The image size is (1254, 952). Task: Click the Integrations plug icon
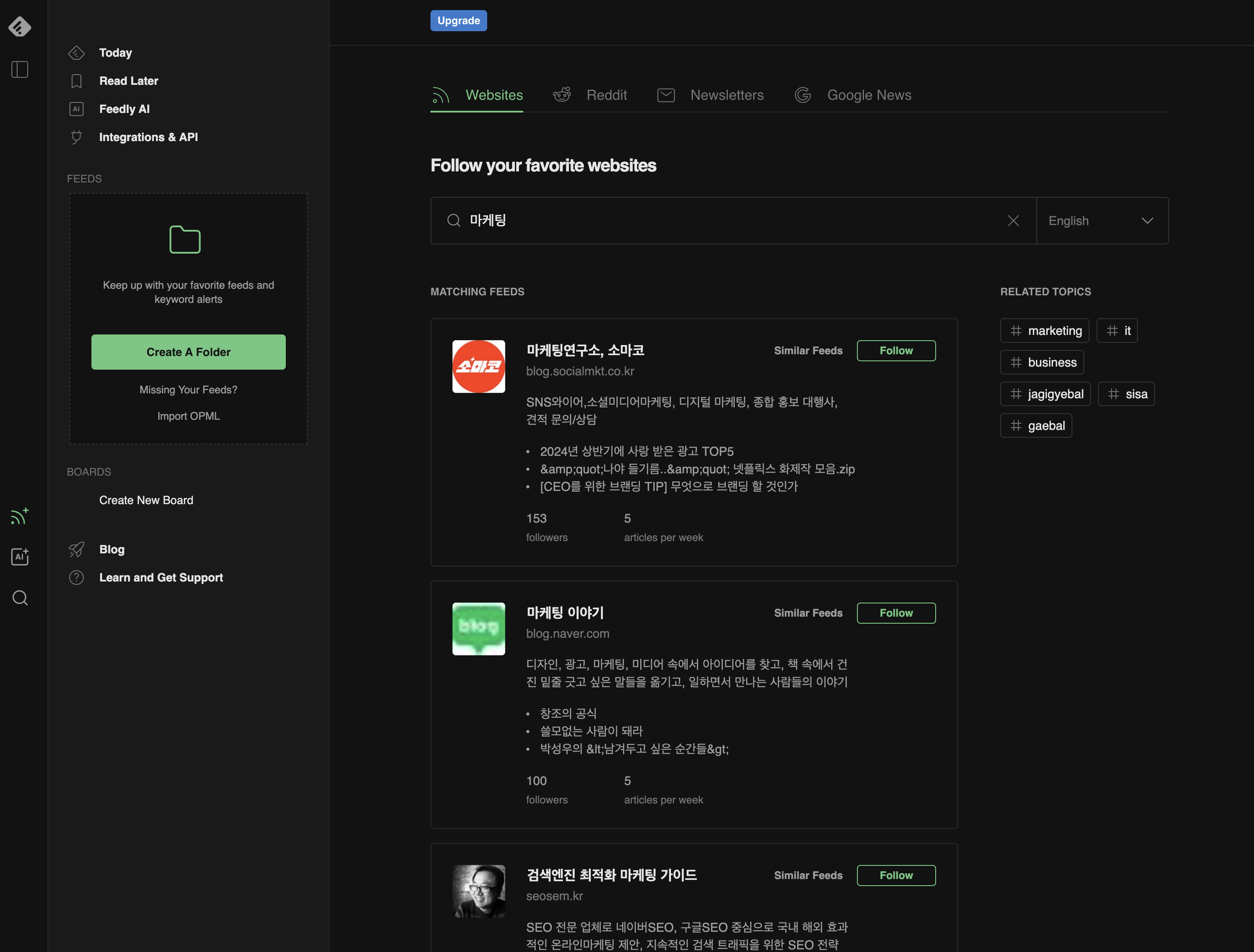(77, 137)
